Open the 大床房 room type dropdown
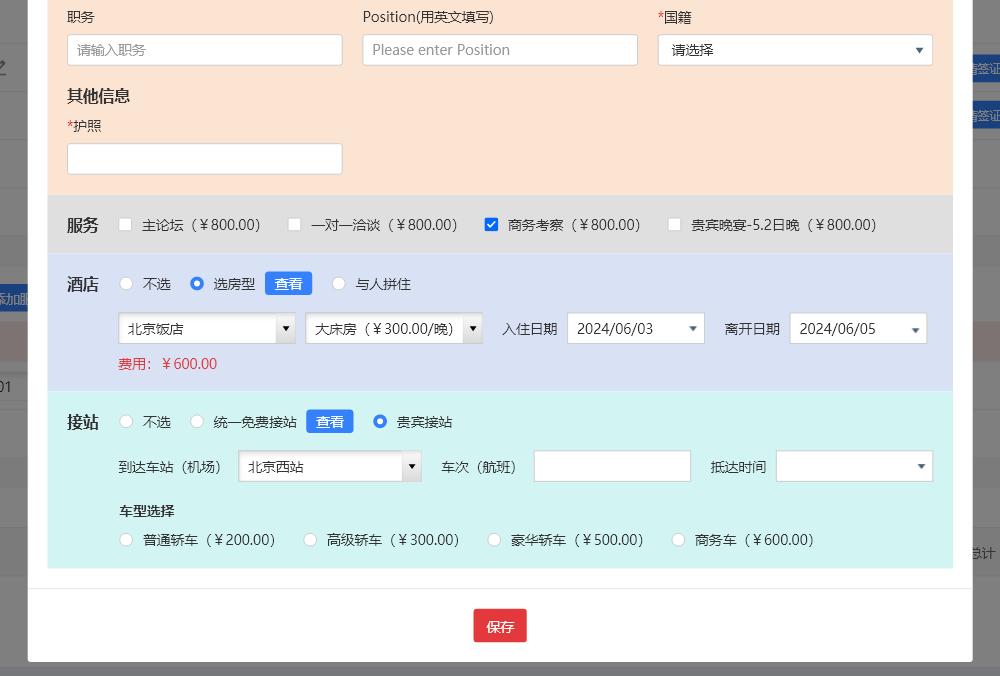 coord(393,329)
